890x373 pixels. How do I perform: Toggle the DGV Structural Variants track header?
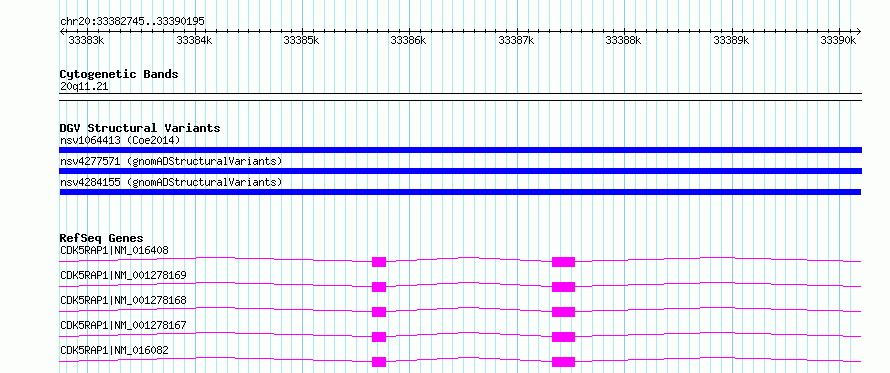(x=140, y=128)
